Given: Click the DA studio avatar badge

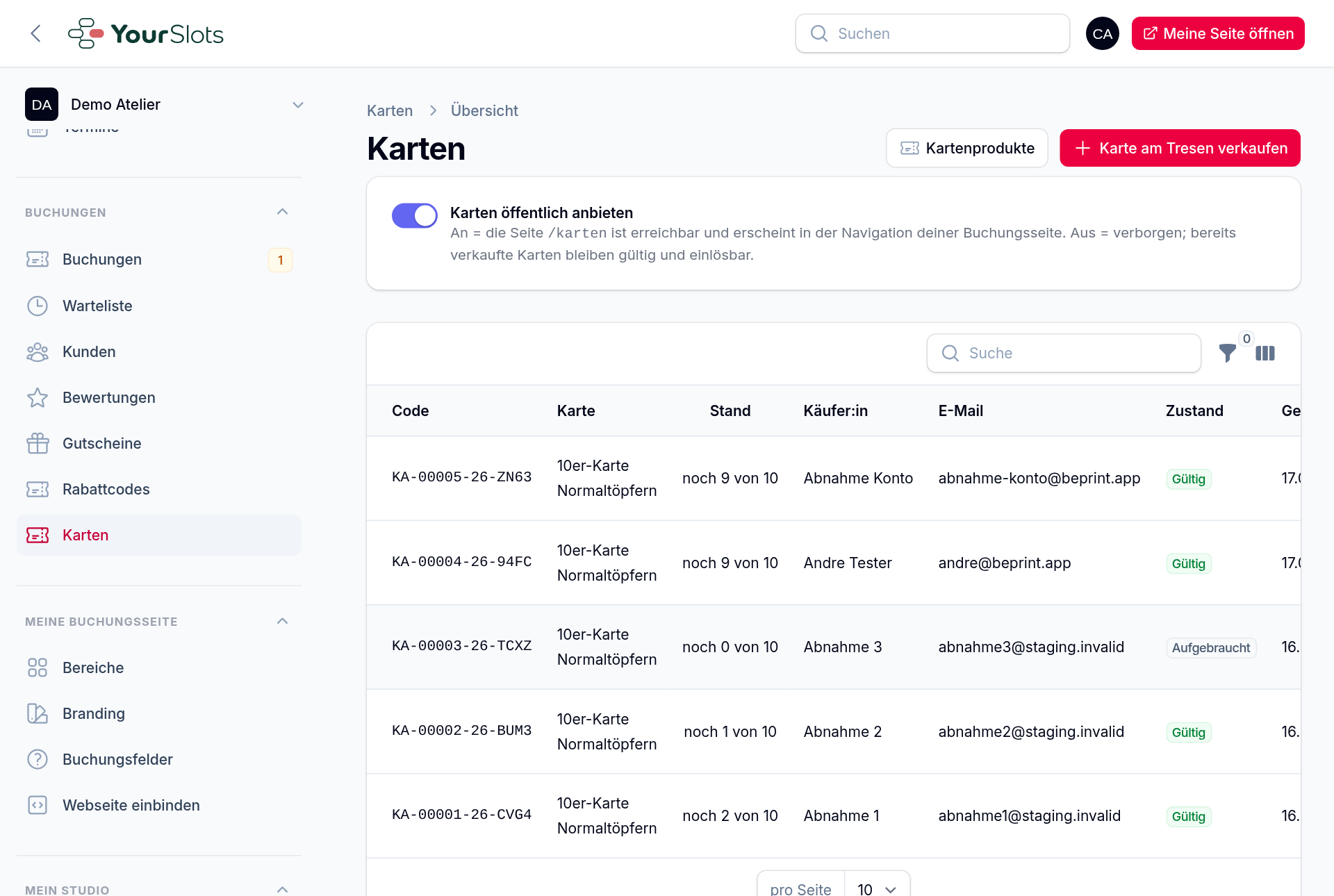Looking at the screenshot, I should 42,104.
